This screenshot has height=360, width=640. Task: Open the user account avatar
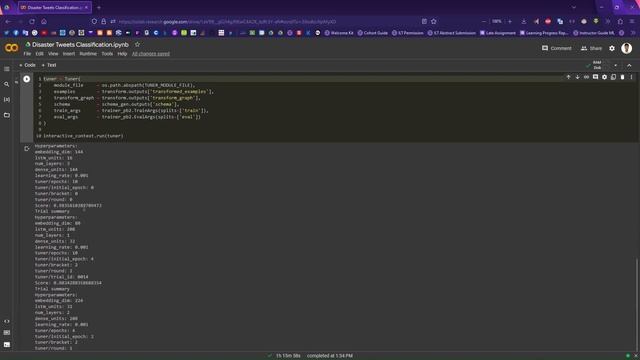(x=627, y=48)
